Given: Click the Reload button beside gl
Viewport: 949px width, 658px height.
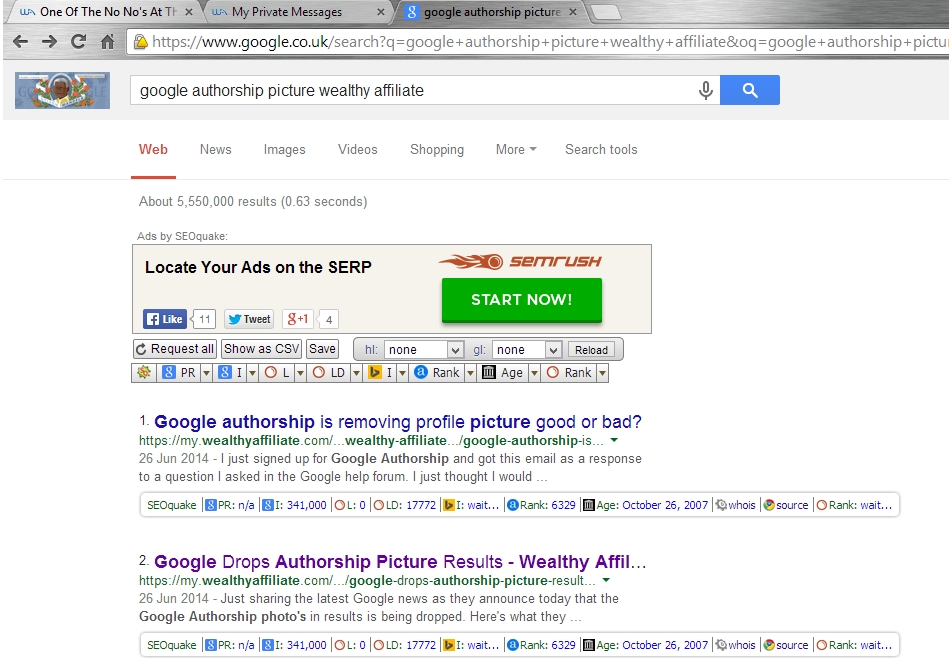Looking at the screenshot, I should [x=591, y=350].
